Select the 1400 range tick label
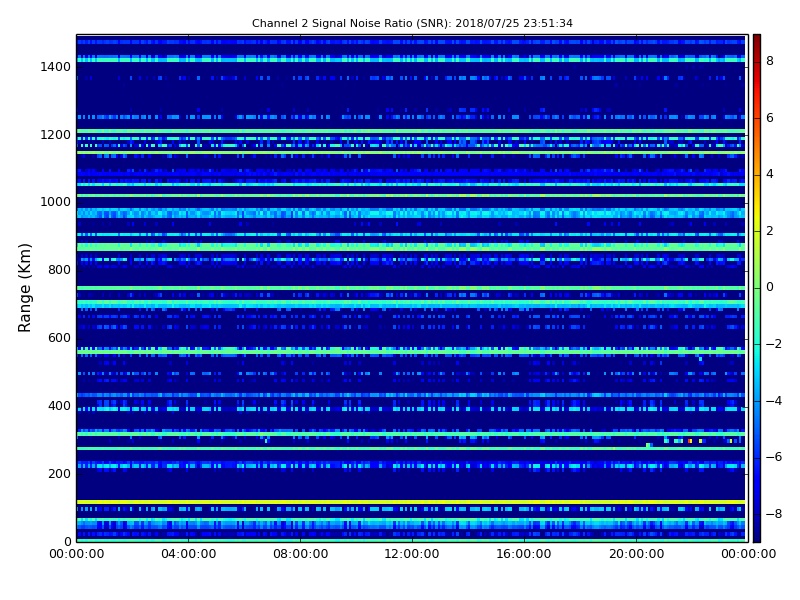Viewport: 800px width, 600px height. (x=56, y=67)
